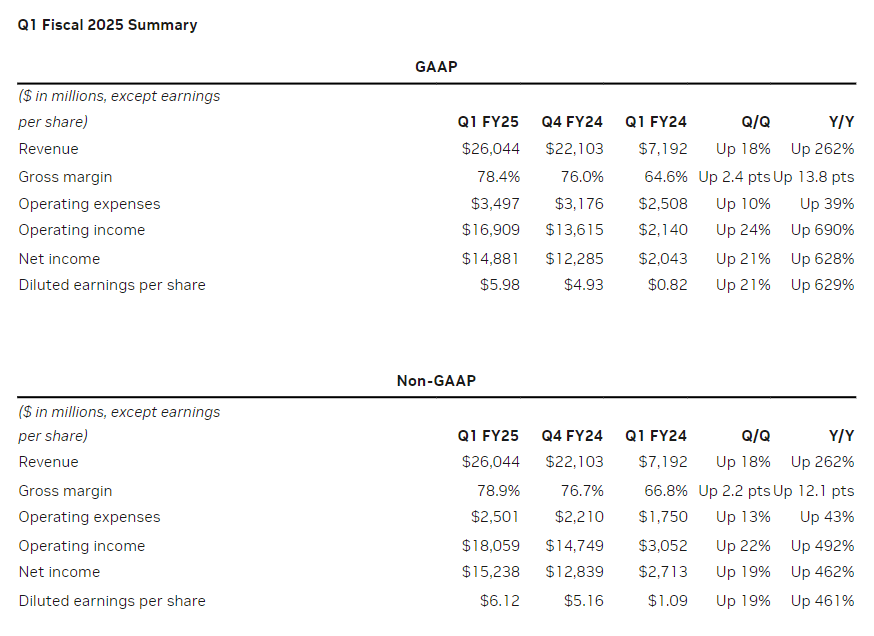Image resolution: width=874 pixels, height=636 pixels.
Task: Select GAAP diluted EPS $5.98 cell
Action: pos(499,285)
